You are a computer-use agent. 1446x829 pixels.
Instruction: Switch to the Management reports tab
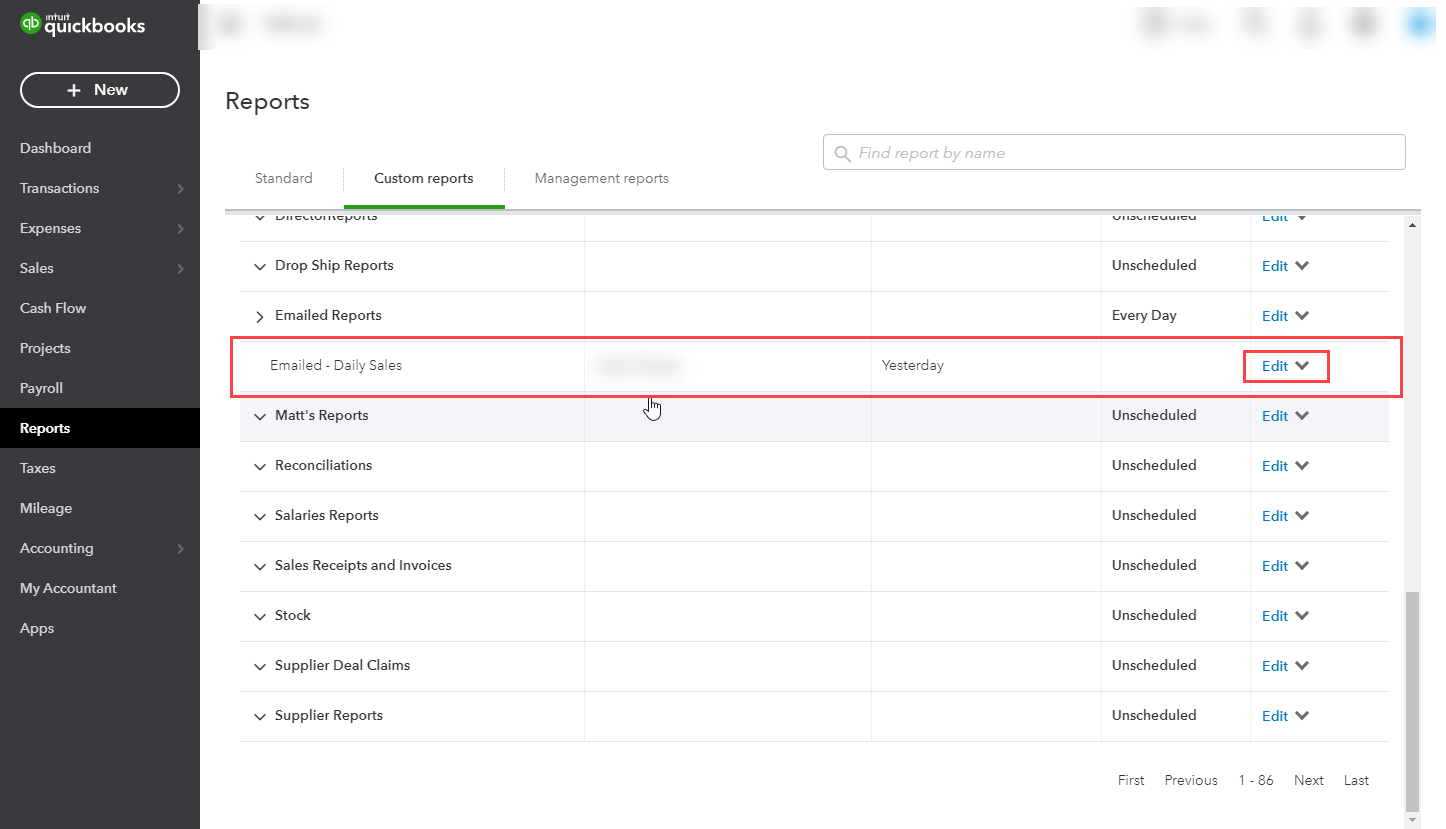[601, 178]
